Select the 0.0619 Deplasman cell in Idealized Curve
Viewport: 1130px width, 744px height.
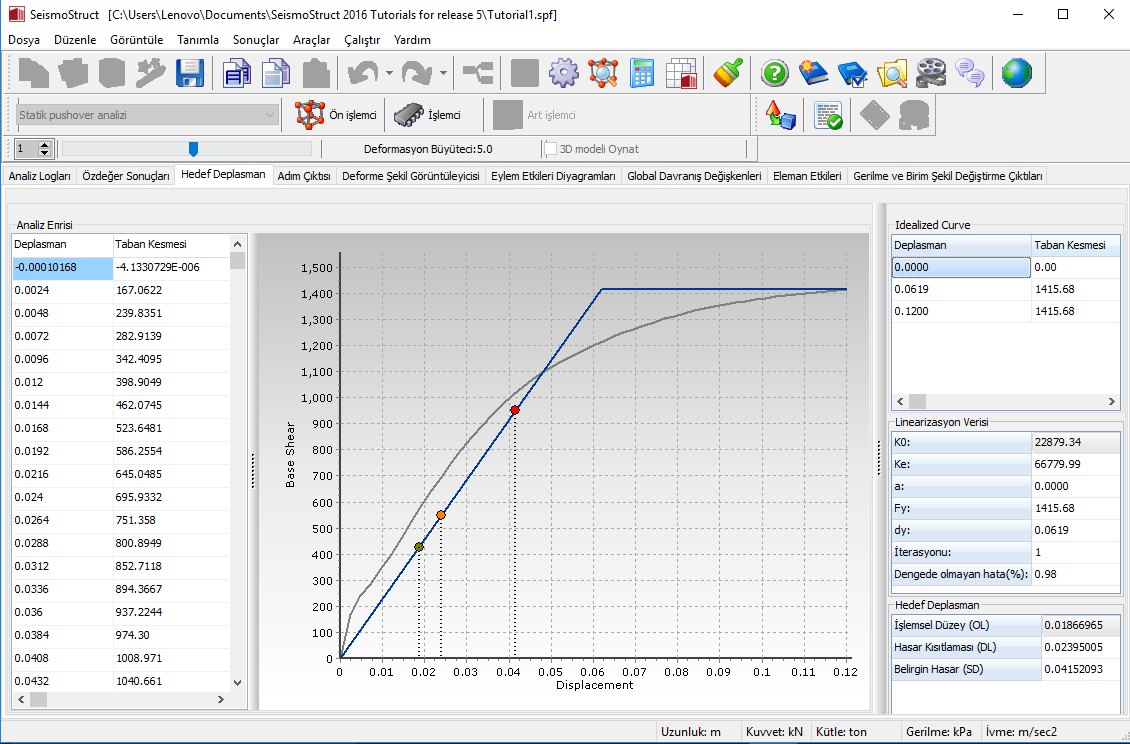tap(960, 289)
